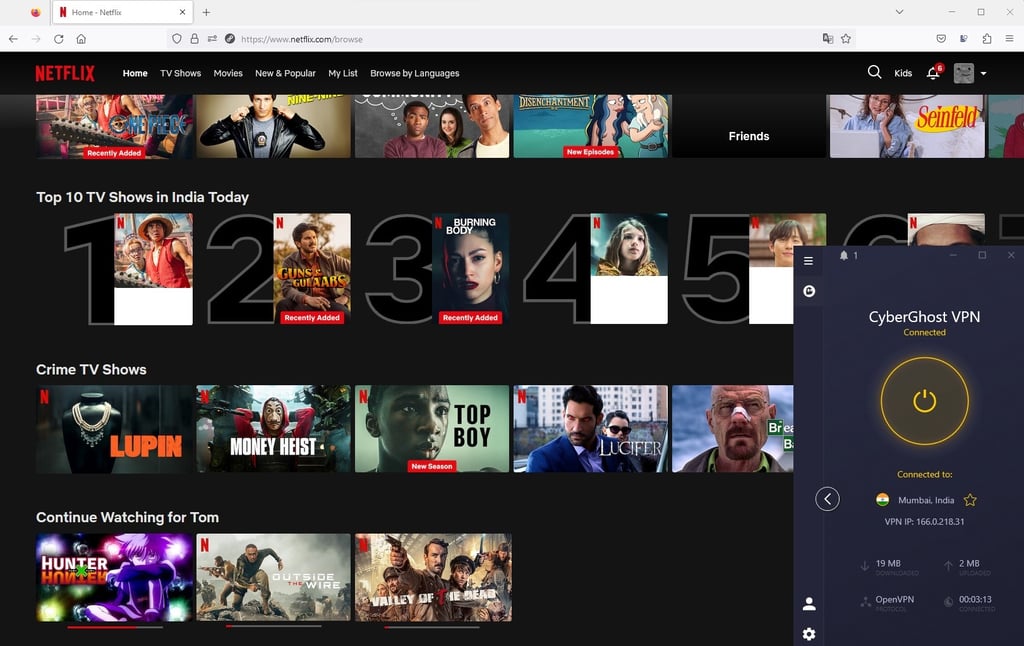Resume Valley of the Dead
This screenshot has height=646, width=1024.
pyautogui.click(x=433, y=577)
